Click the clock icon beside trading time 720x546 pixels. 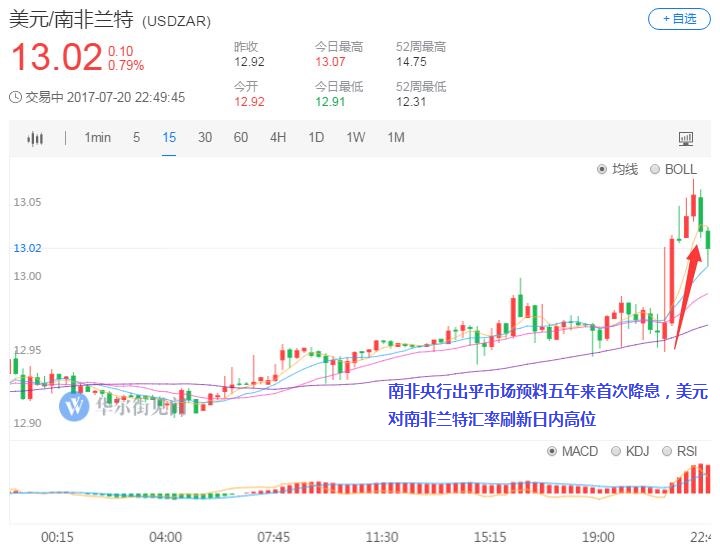click(x=15, y=97)
